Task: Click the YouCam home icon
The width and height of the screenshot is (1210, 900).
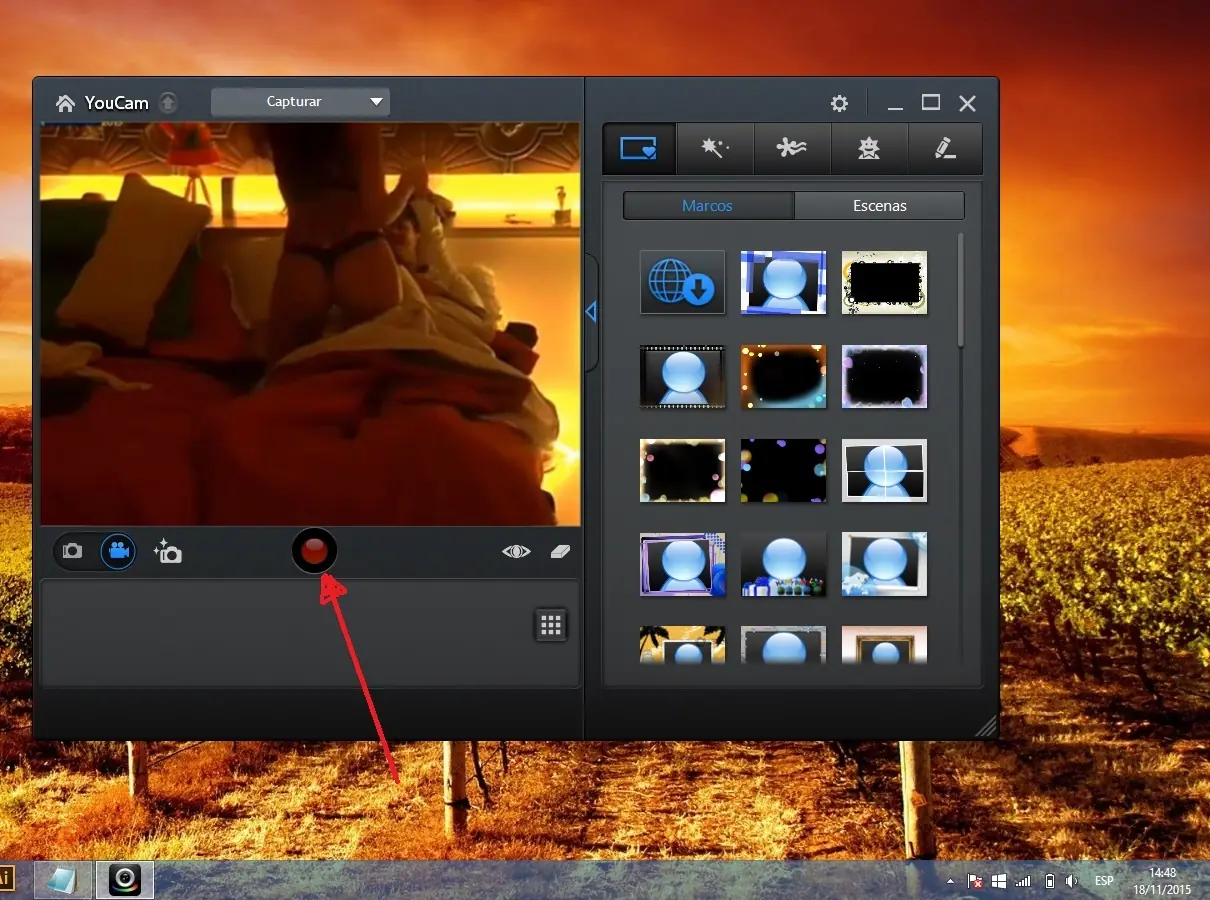Action: [65, 103]
